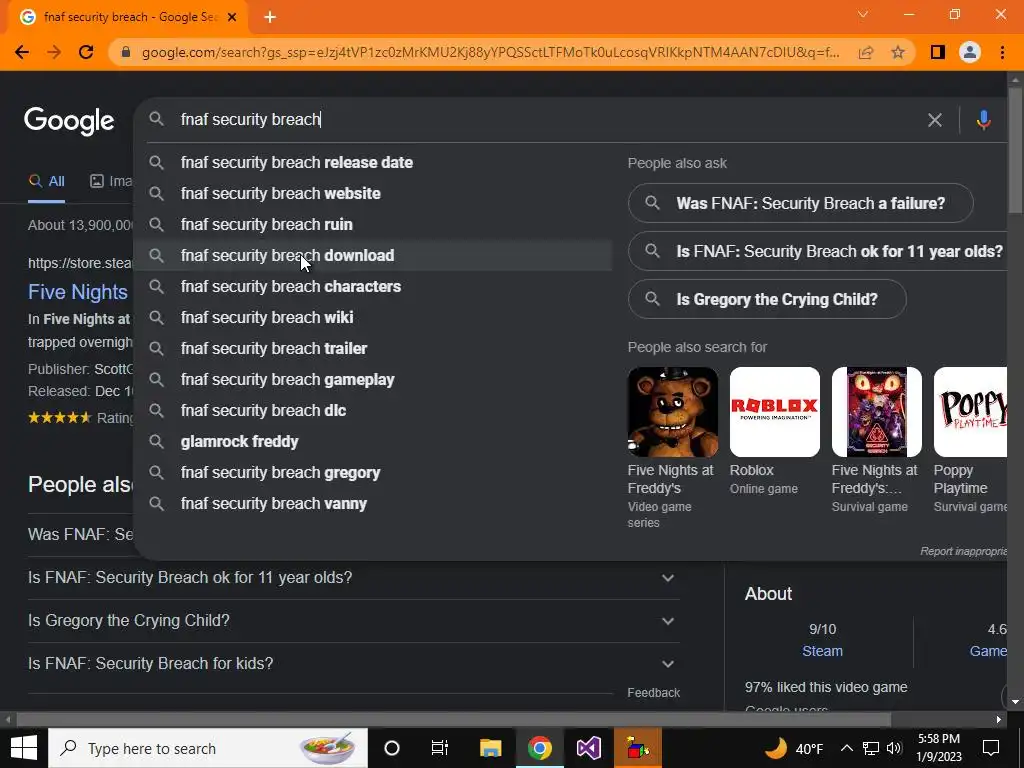Click the weather 40°F taskbar widget
The height and width of the screenshot is (768, 1024).
793,748
